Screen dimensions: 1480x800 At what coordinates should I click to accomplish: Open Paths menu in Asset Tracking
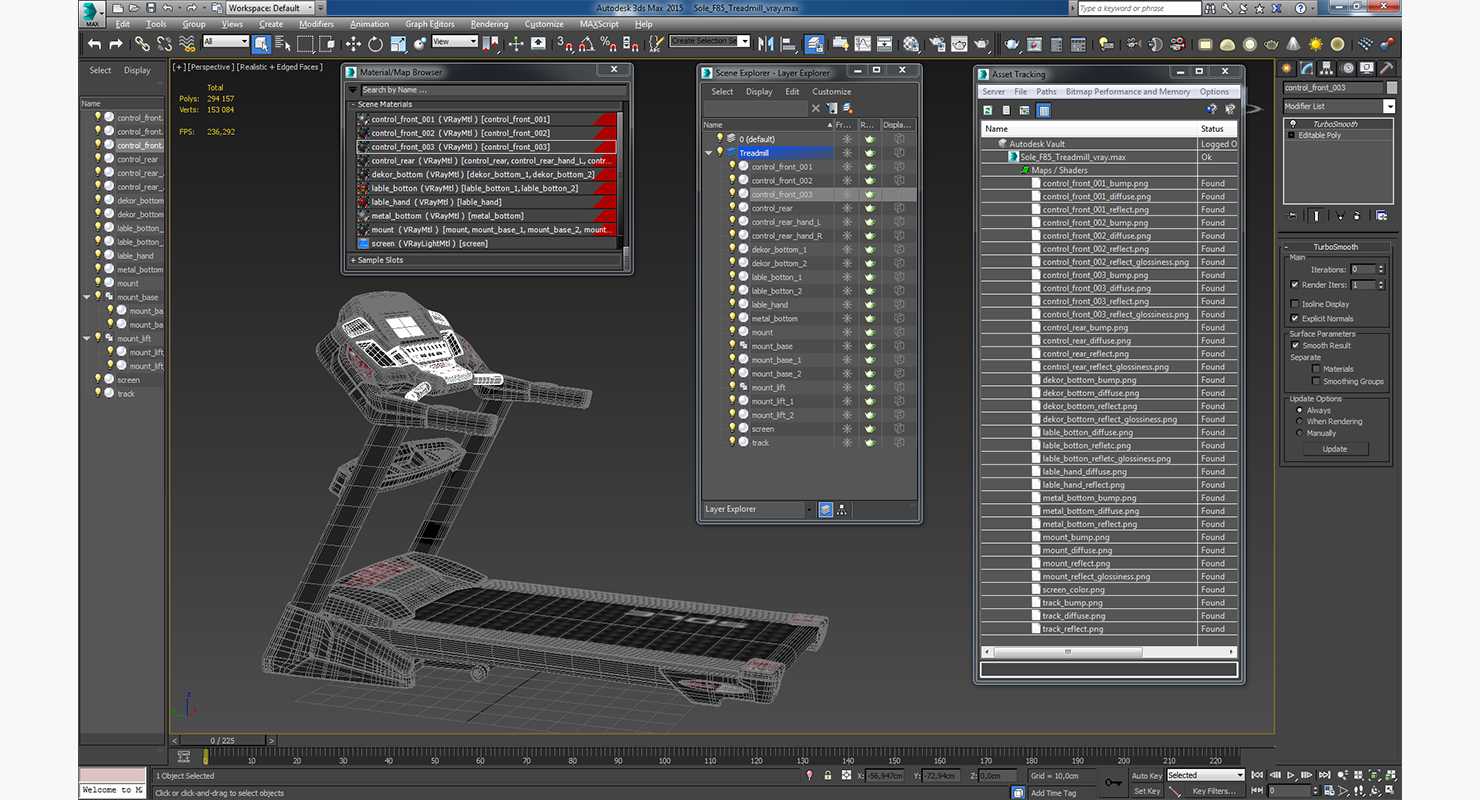[1046, 91]
